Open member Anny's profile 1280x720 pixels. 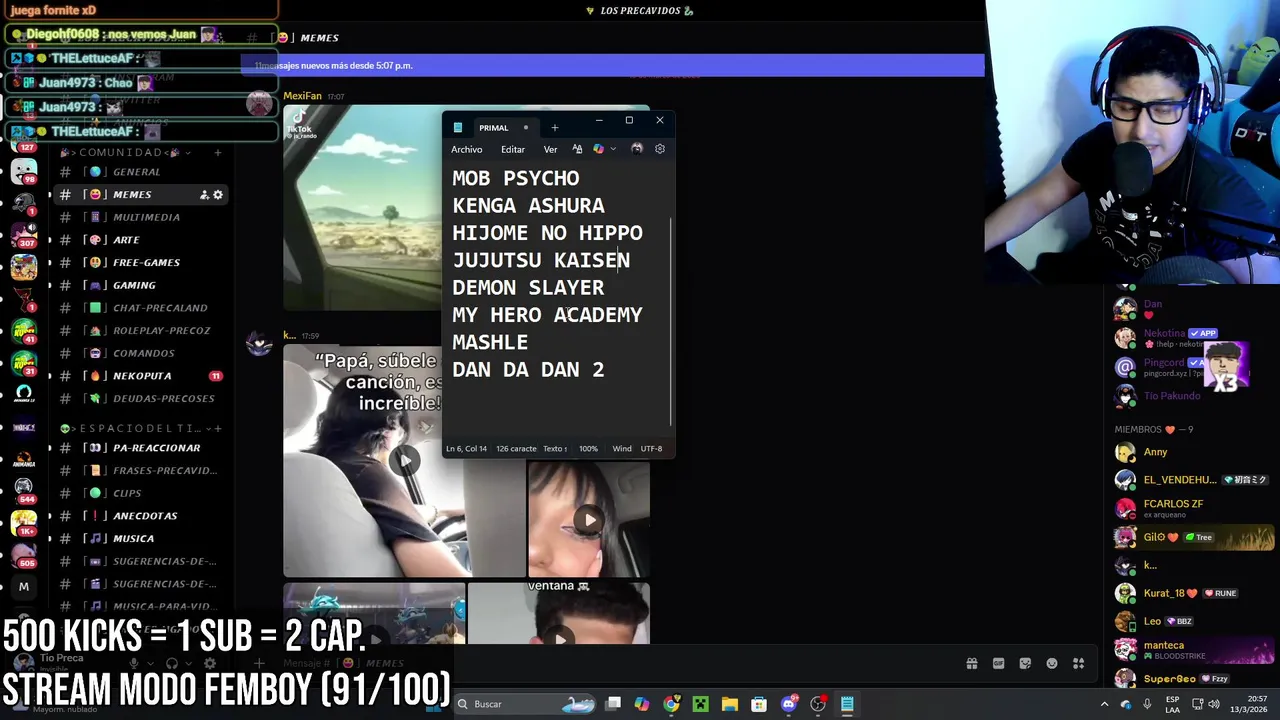pos(1193,452)
